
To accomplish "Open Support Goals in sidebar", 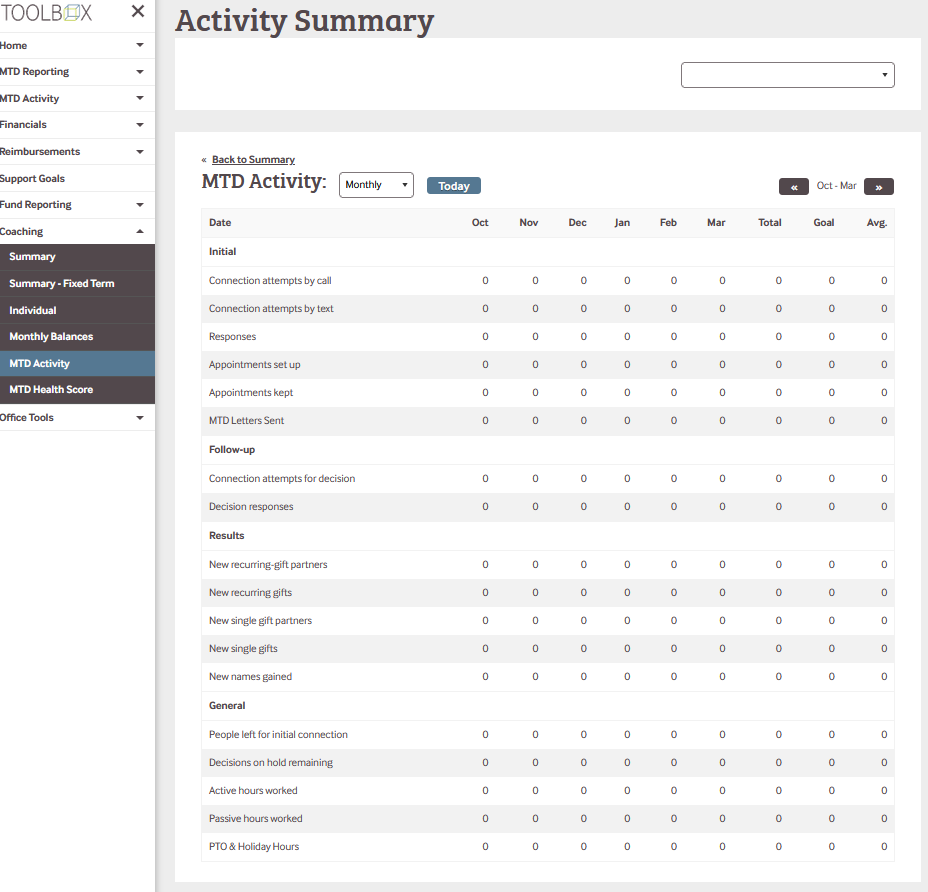I will 33,178.
